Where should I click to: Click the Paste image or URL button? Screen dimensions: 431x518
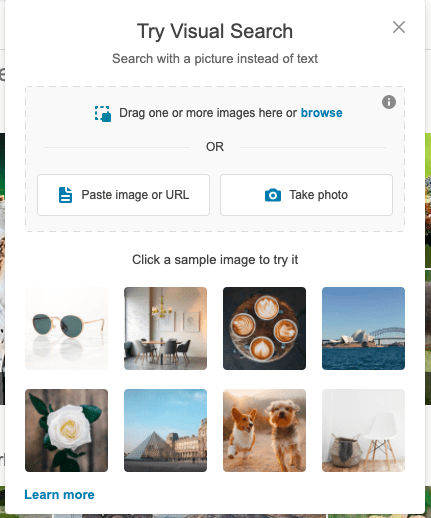click(x=123, y=195)
